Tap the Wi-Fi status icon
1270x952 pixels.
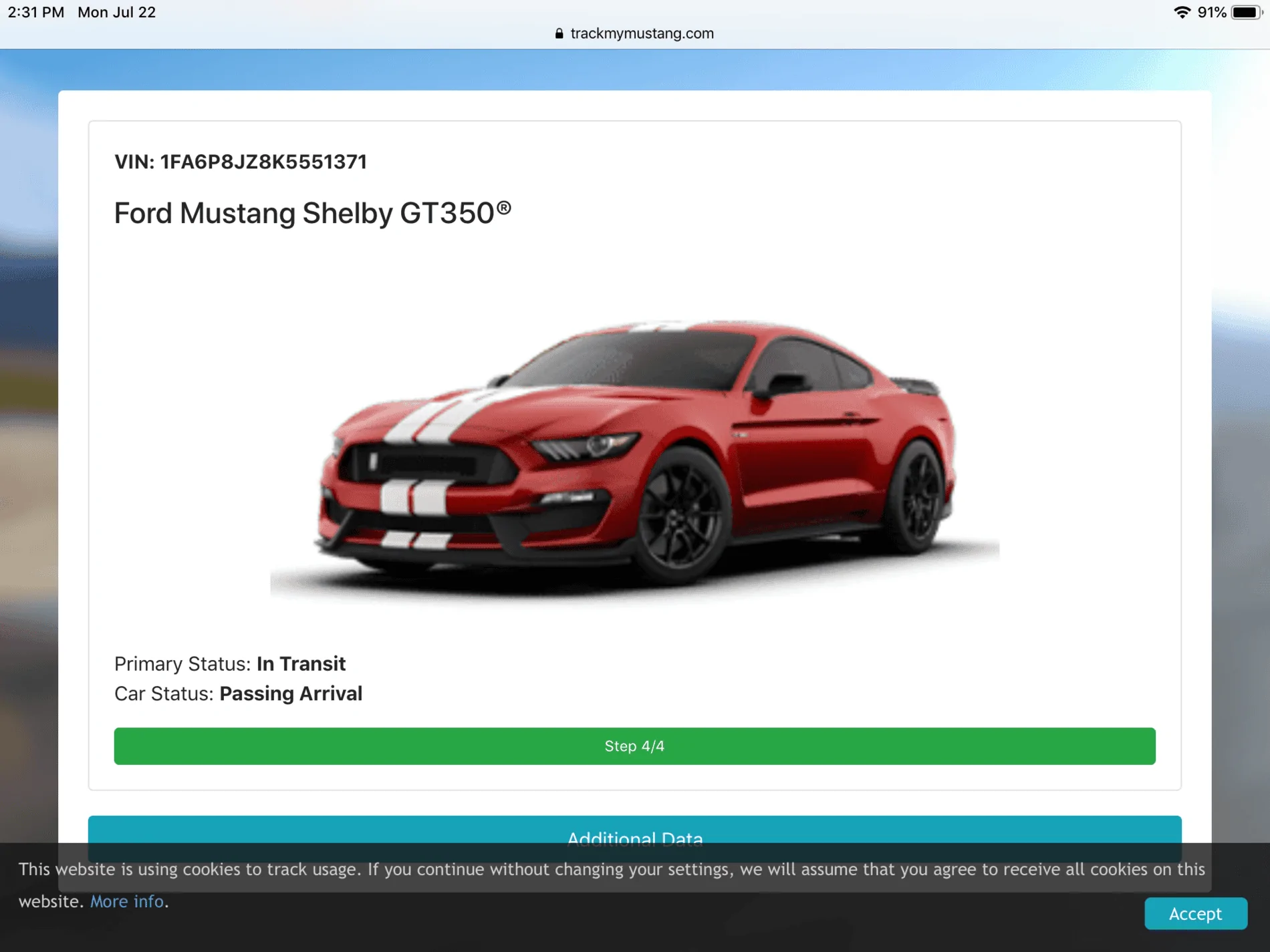pos(1182,12)
